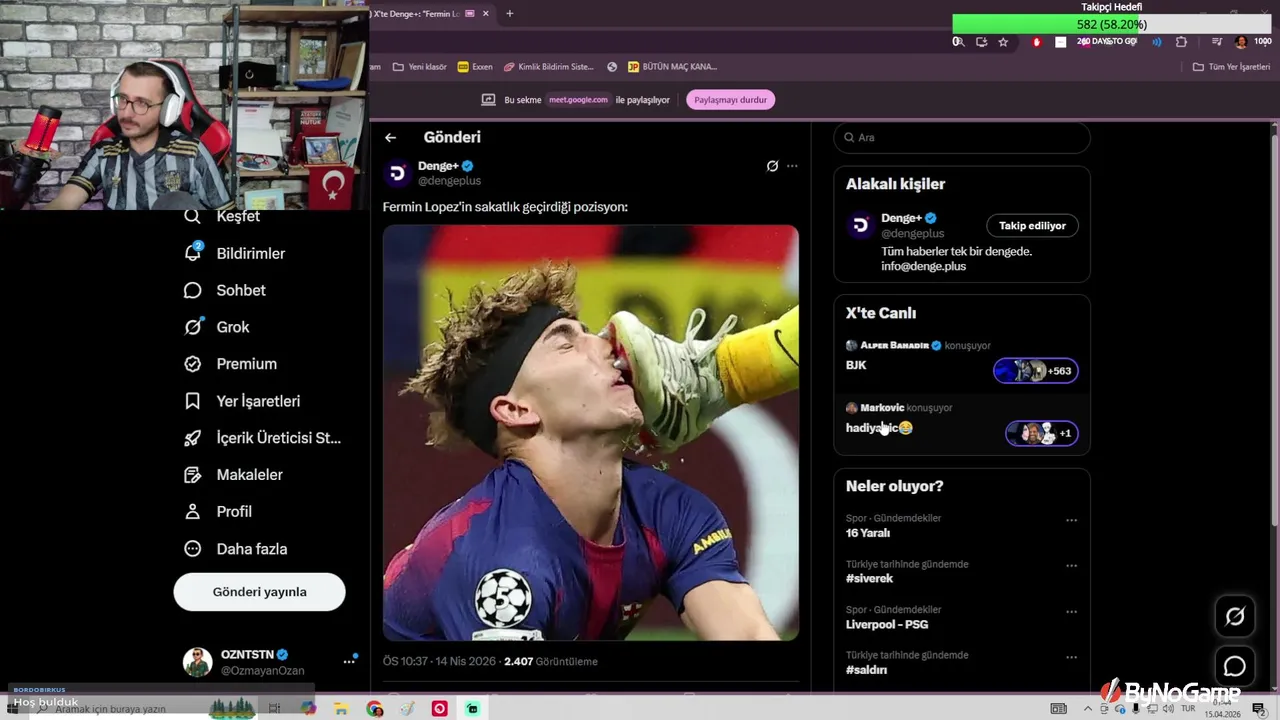Image resolution: width=1280 pixels, height=720 pixels.
Task: Open the Kimlik Bildirim Sistemi bookmark
Action: [x=549, y=67]
